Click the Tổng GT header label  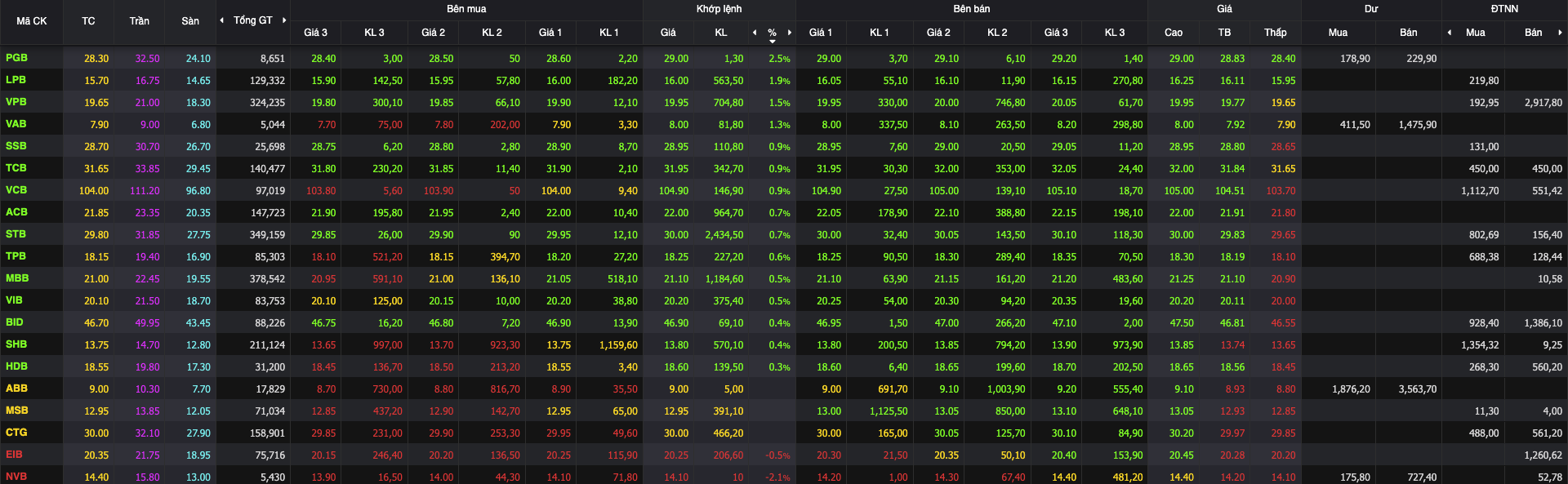pos(253,20)
